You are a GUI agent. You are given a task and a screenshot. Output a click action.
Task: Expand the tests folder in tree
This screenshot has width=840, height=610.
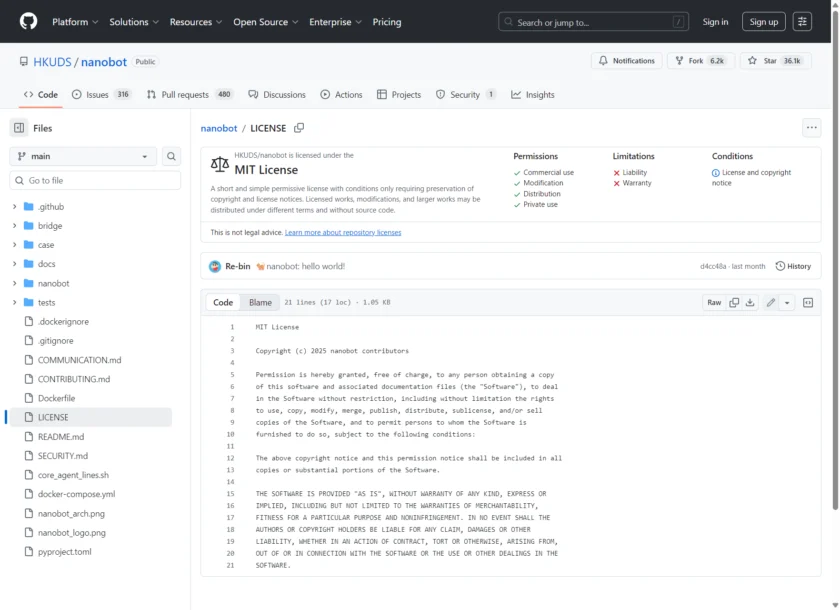coord(15,302)
